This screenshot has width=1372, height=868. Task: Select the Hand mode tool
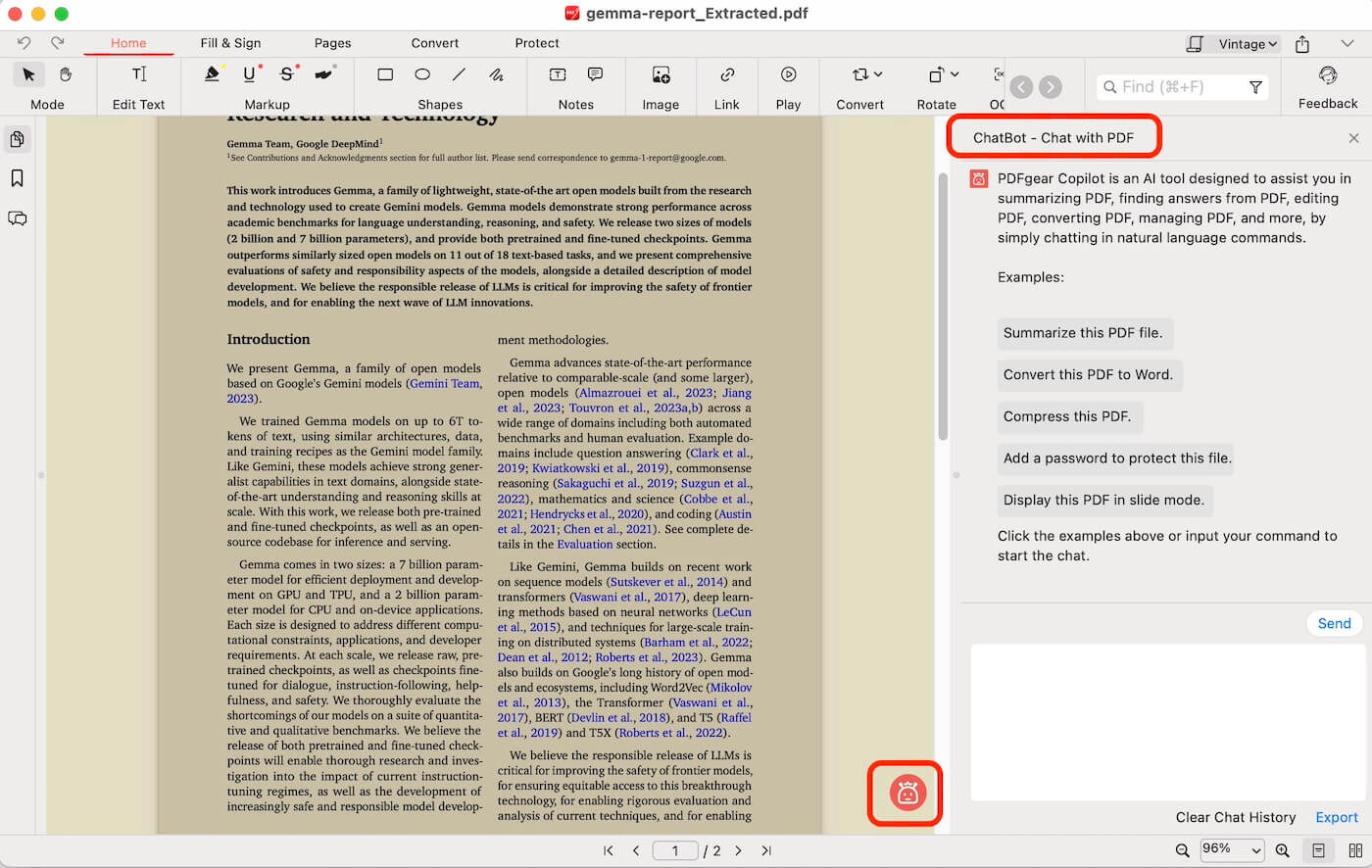(64, 74)
